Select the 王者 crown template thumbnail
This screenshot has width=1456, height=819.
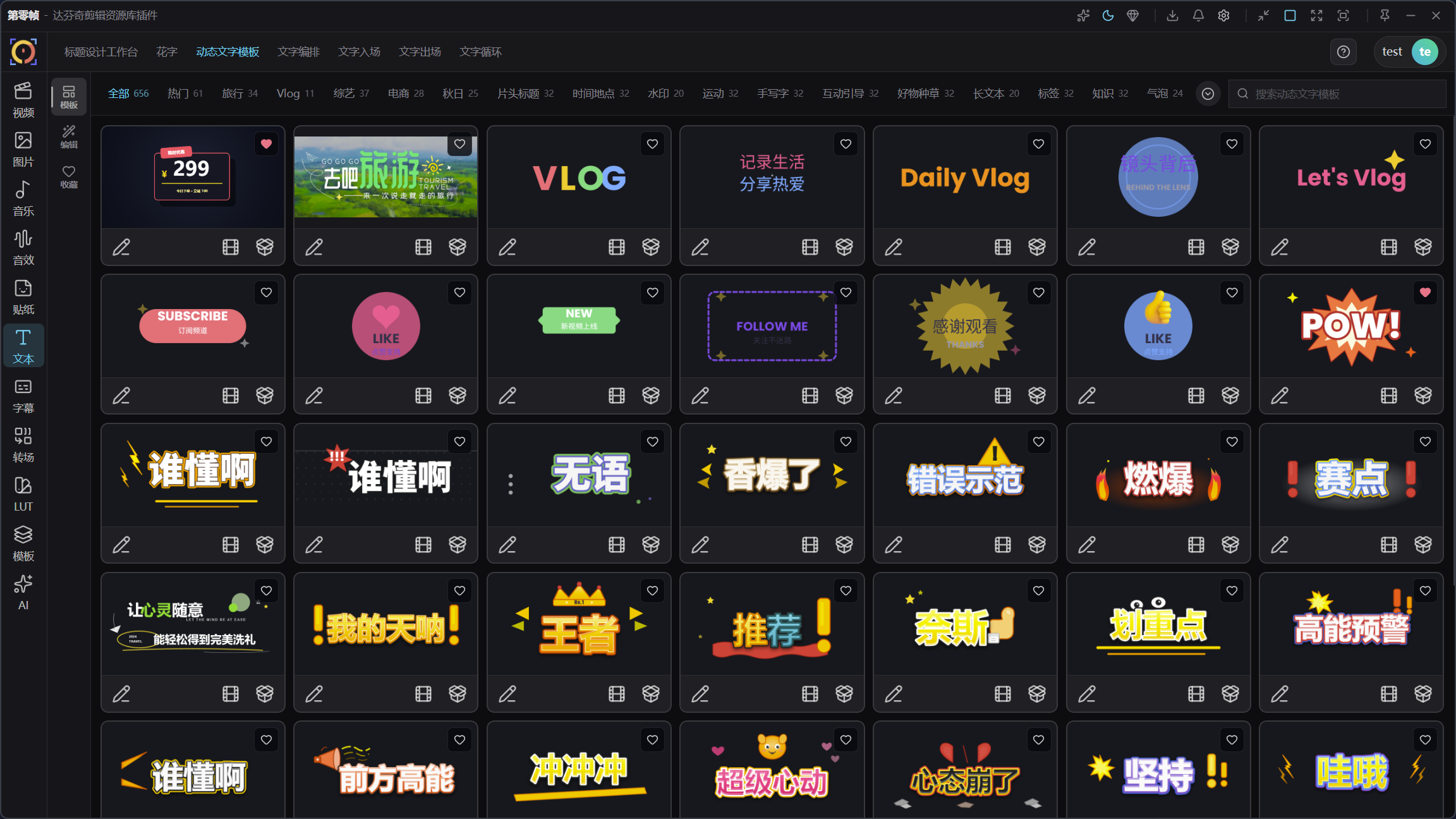[x=579, y=624]
